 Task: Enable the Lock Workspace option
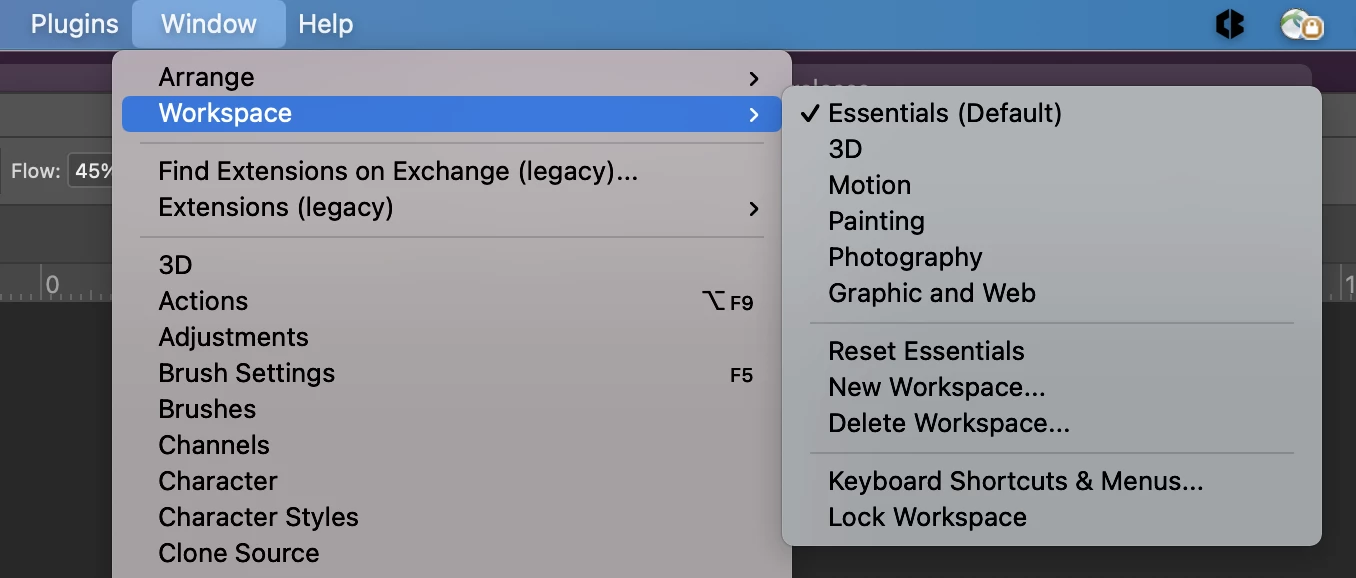927,517
